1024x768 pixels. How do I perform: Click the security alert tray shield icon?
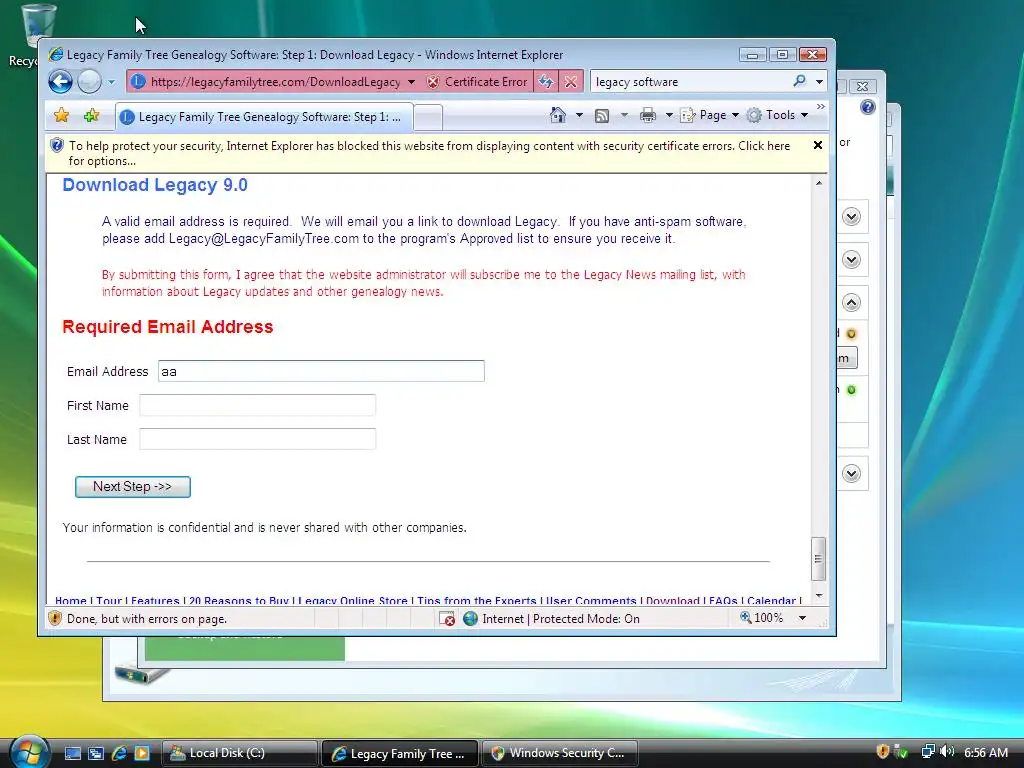coord(882,752)
